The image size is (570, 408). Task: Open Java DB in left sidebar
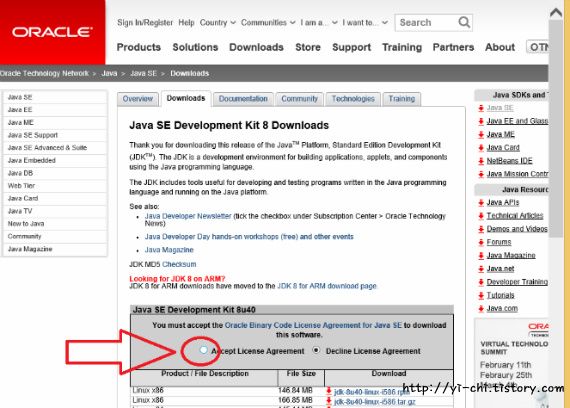tap(55, 173)
